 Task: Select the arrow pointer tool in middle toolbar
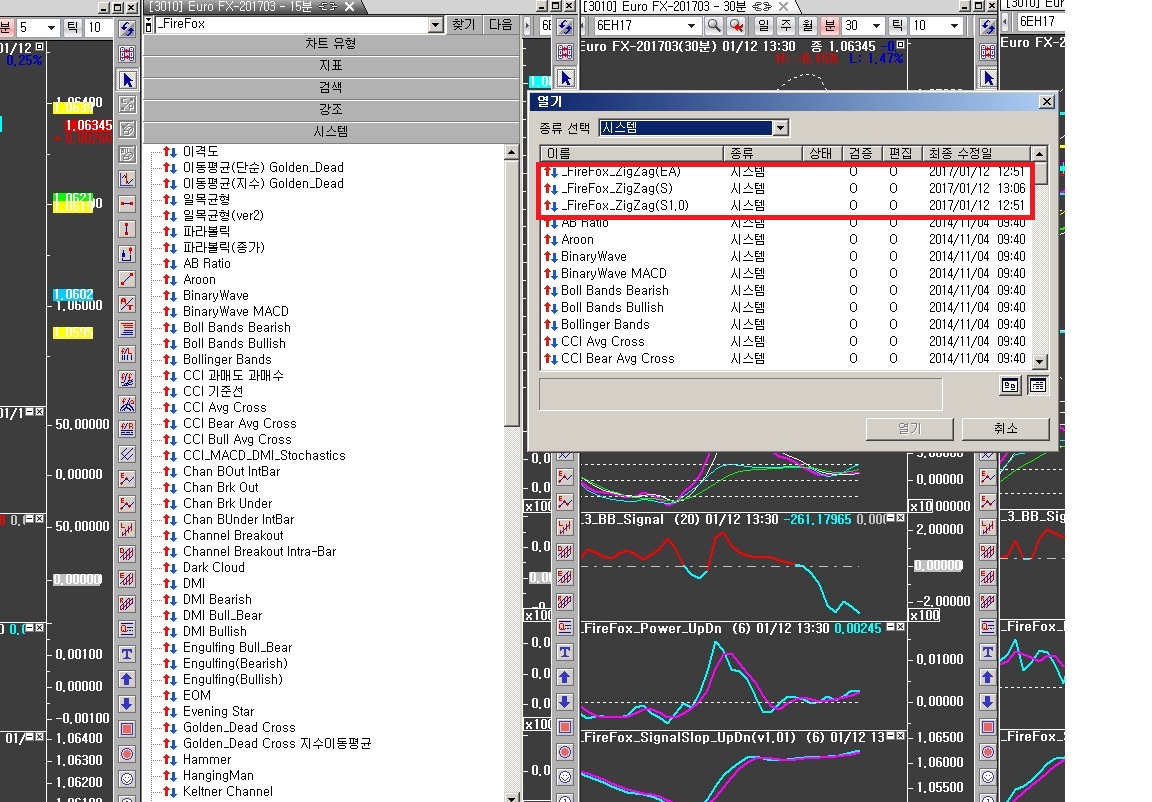pos(566,78)
